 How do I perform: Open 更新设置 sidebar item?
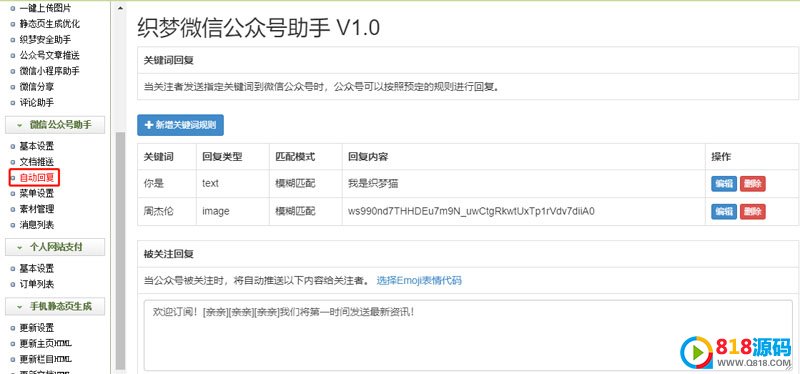tap(37, 328)
